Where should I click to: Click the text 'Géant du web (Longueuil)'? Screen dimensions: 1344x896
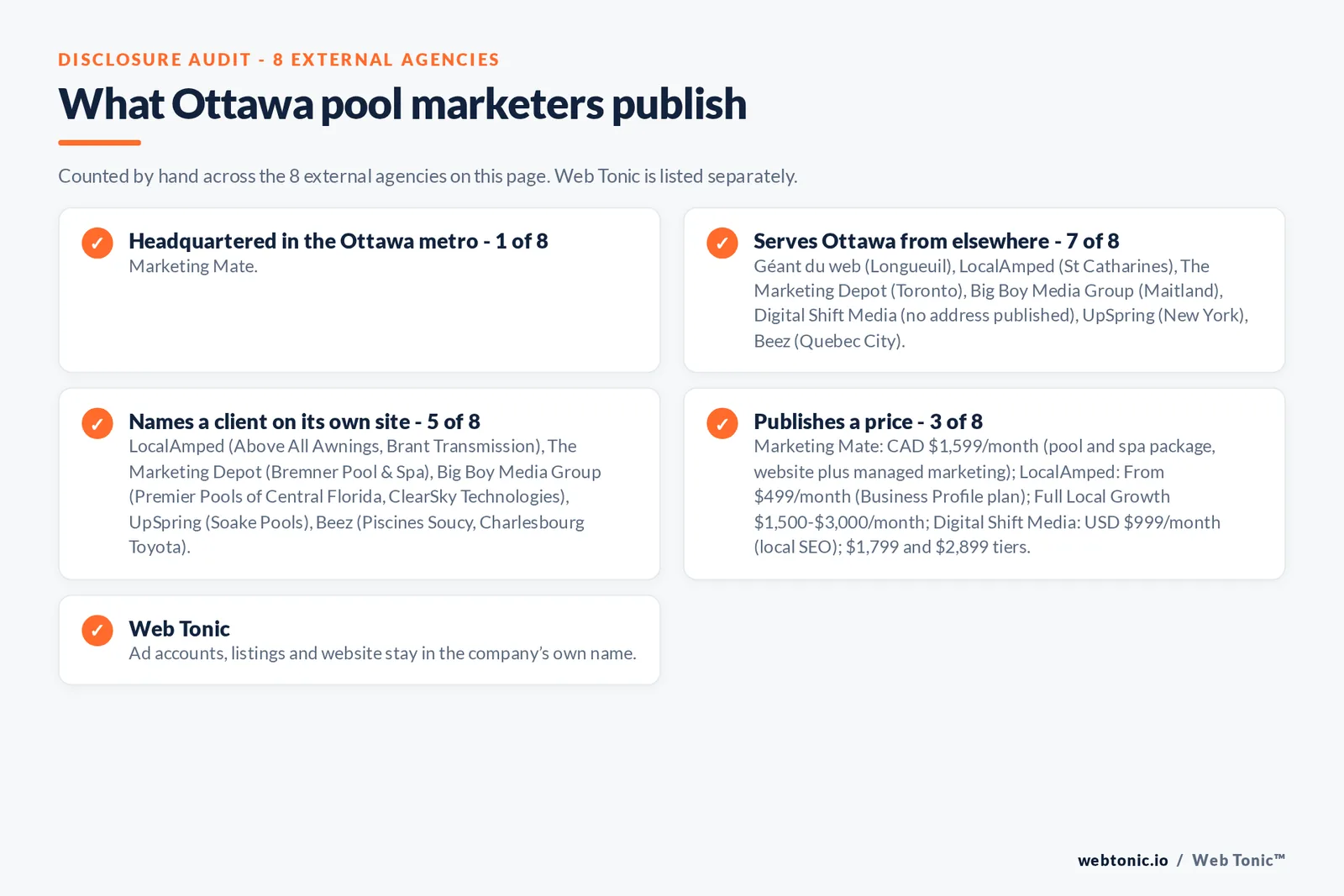853,266
